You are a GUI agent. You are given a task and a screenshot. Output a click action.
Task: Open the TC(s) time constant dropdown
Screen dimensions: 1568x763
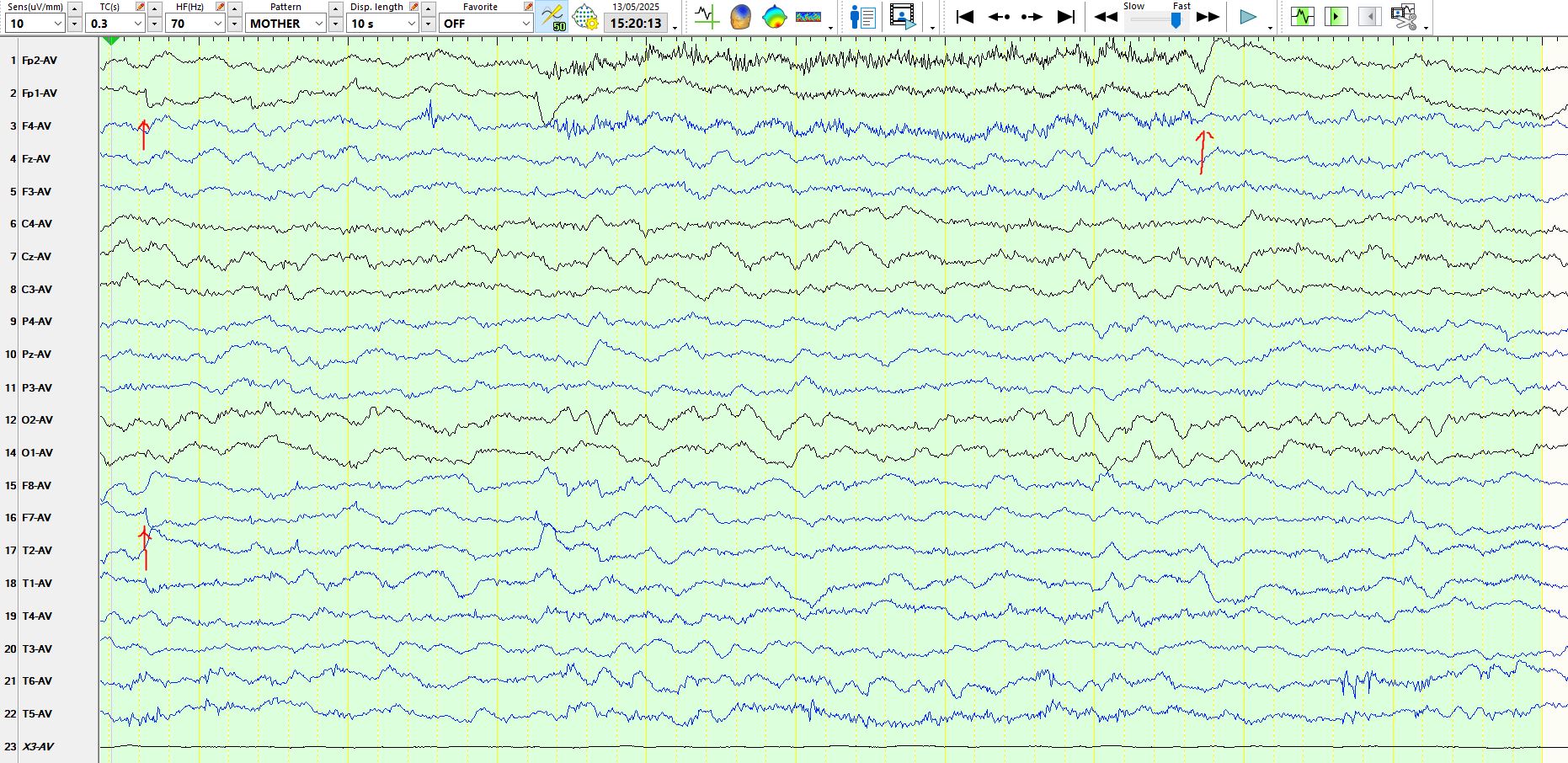pos(115,24)
